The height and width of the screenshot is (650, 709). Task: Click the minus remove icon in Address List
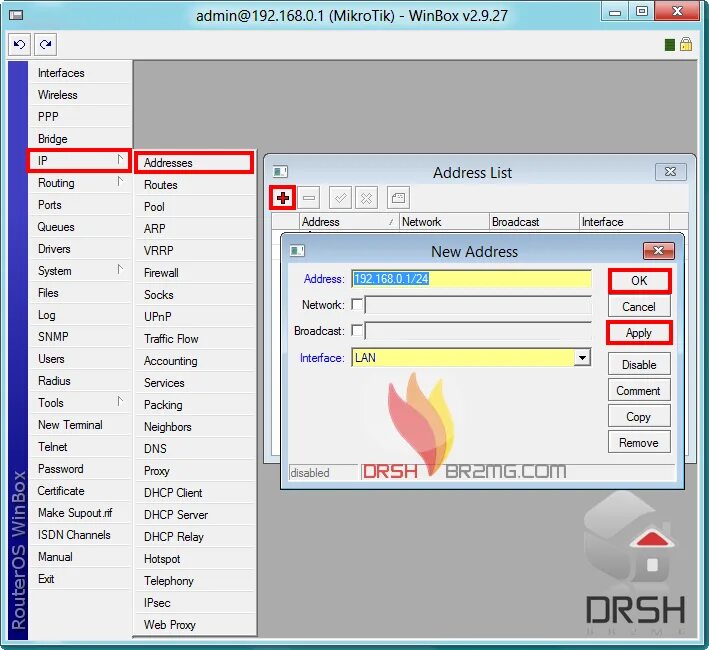tap(309, 198)
